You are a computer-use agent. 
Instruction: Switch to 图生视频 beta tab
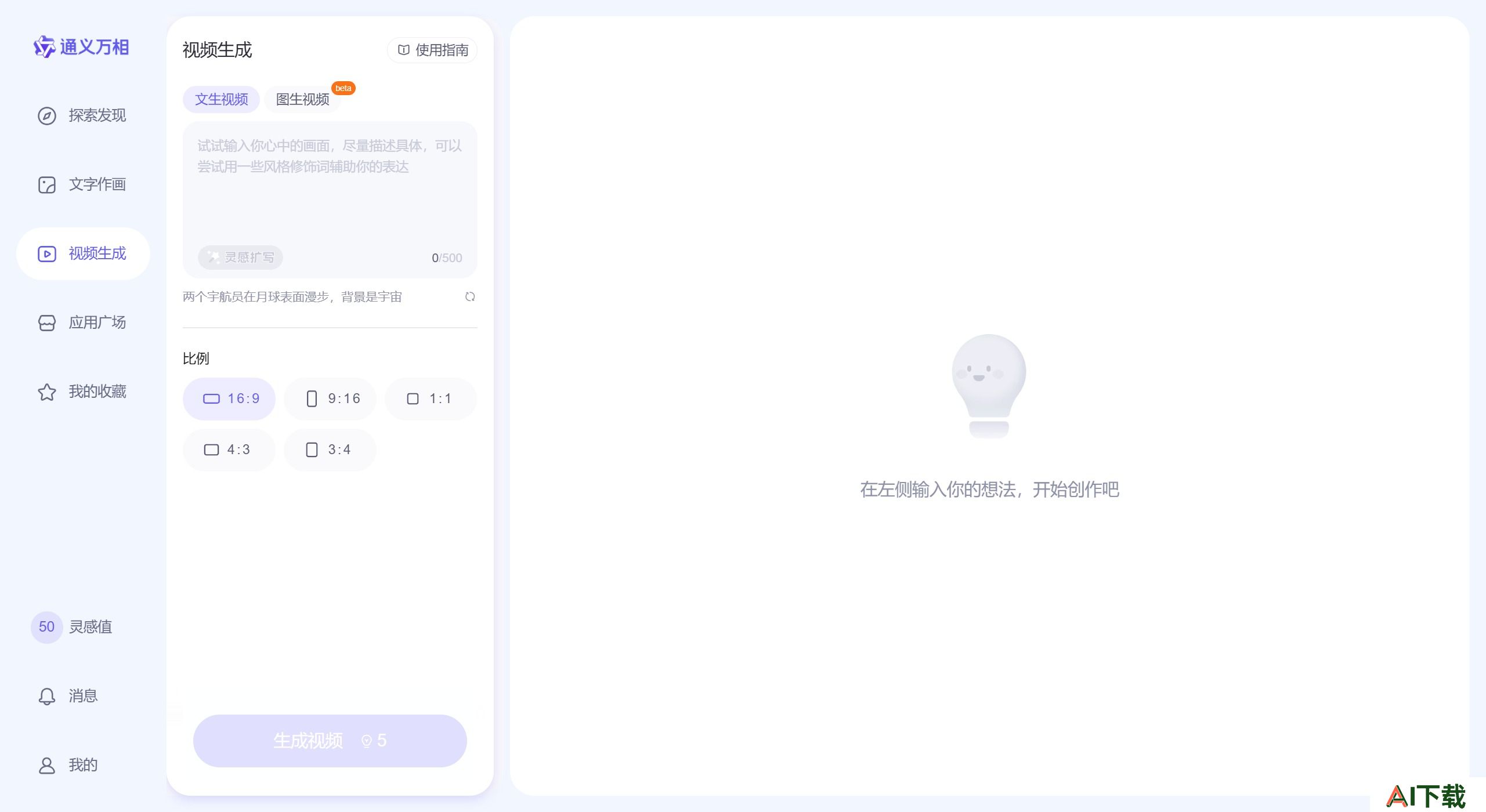click(x=302, y=99)
